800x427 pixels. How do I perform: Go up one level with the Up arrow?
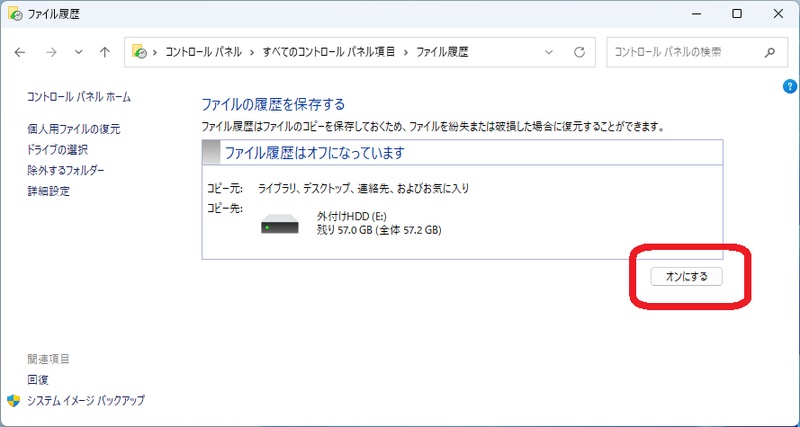105,52
